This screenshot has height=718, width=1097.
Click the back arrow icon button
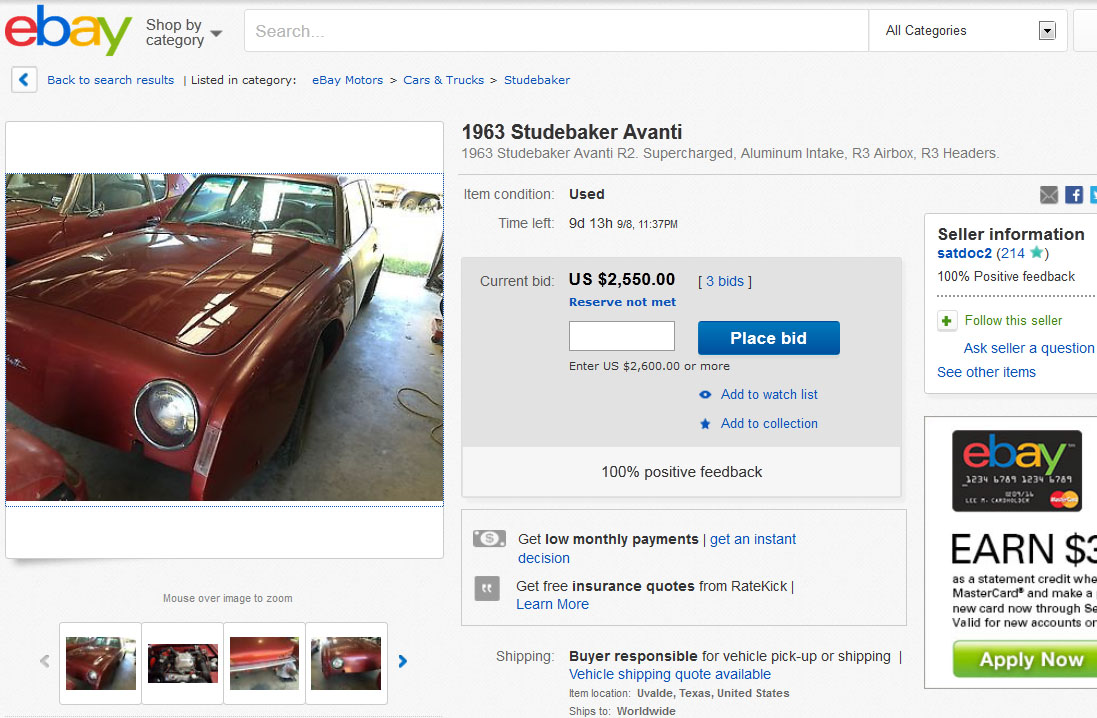[25, 80]
